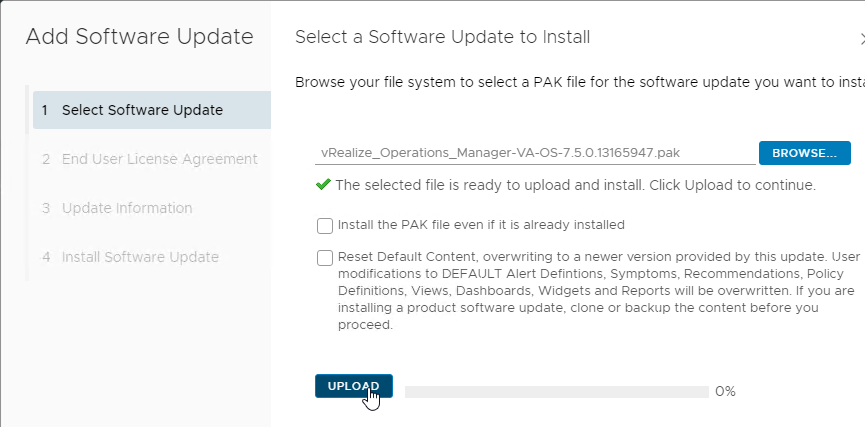865x427 pixels.
Task: Click the BROWSE button
Action: tap(804, 153)
